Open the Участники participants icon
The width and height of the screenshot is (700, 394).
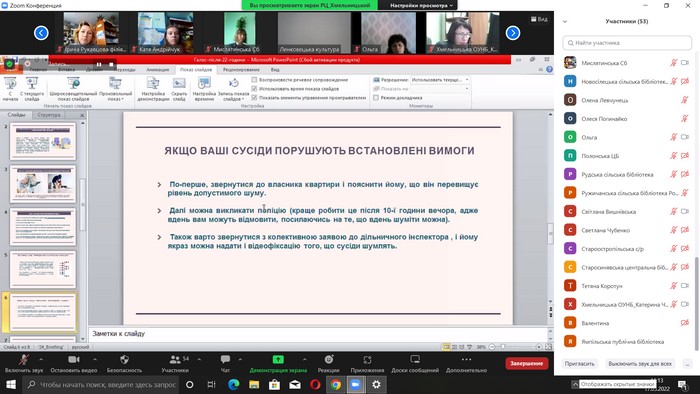pyautogui.click(x=175, y=360)
